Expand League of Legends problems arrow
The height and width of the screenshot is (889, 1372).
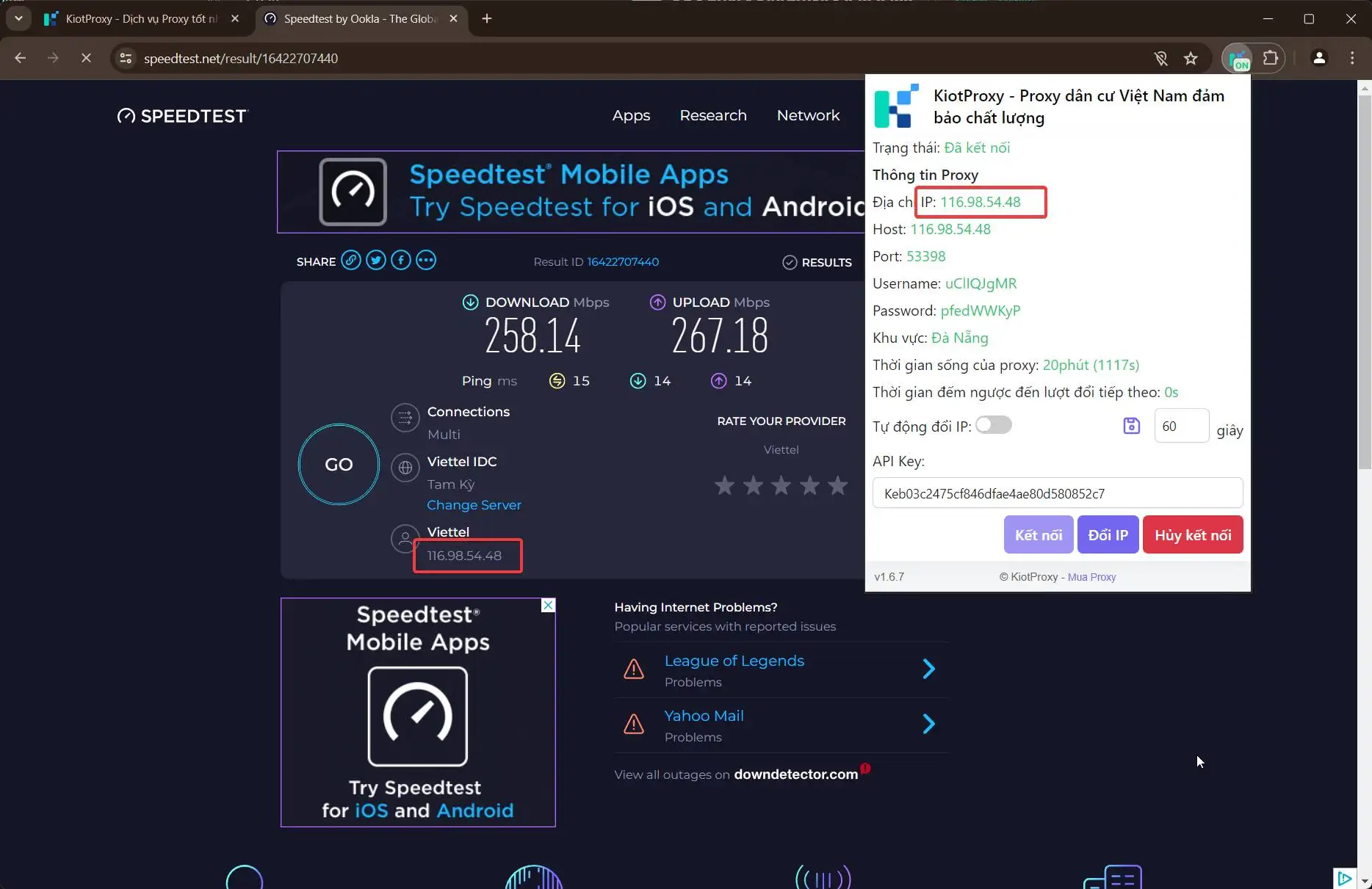coord(928,669)
